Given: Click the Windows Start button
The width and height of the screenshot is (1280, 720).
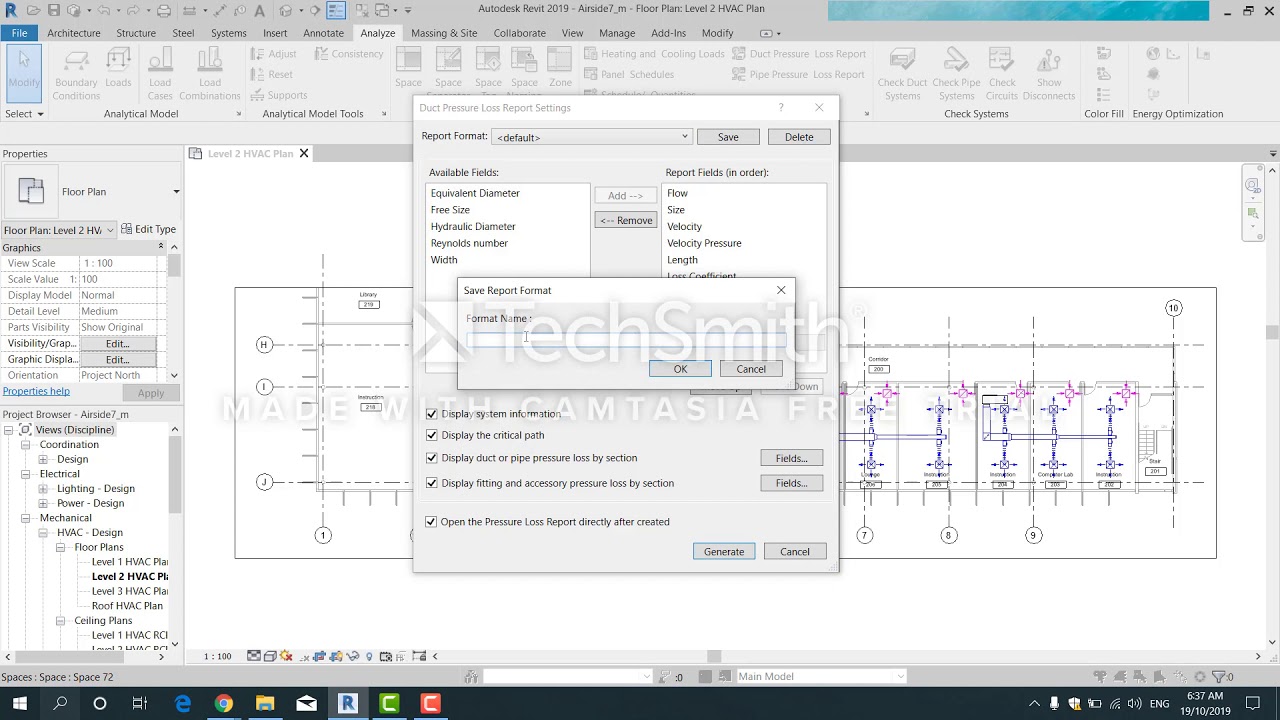Looking at the screenshot, I should click(x=20, y=704).
